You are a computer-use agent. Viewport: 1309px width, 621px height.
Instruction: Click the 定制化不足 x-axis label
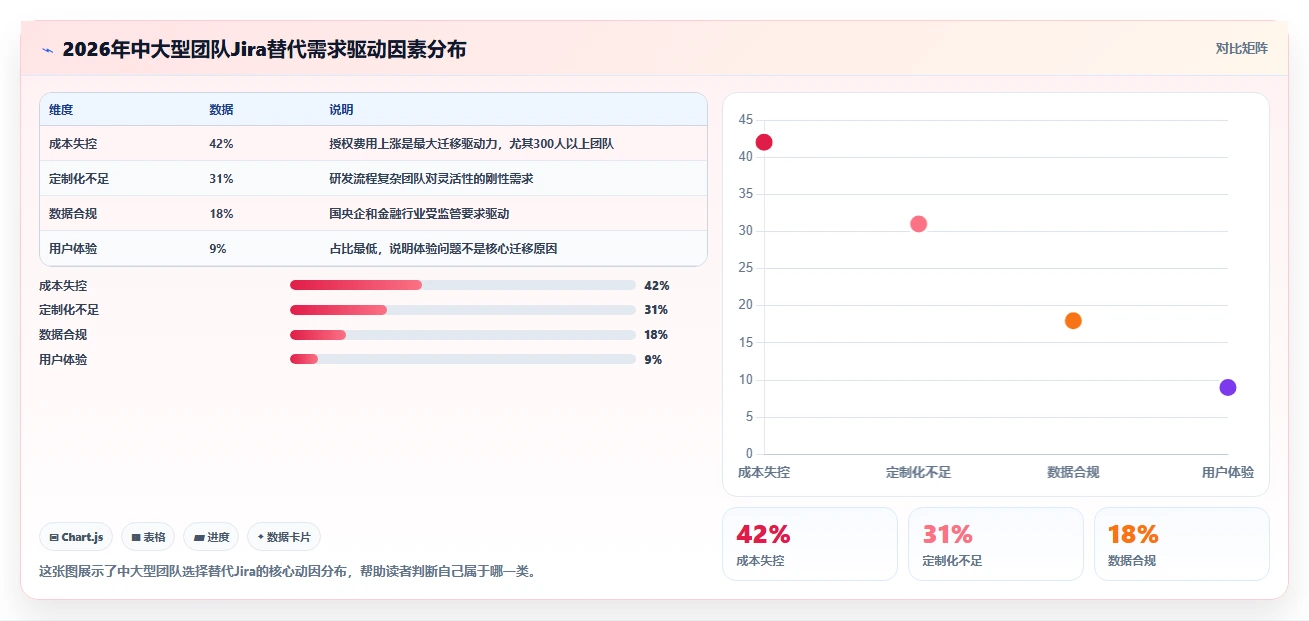pyautogui.click(x=918, y=472)
